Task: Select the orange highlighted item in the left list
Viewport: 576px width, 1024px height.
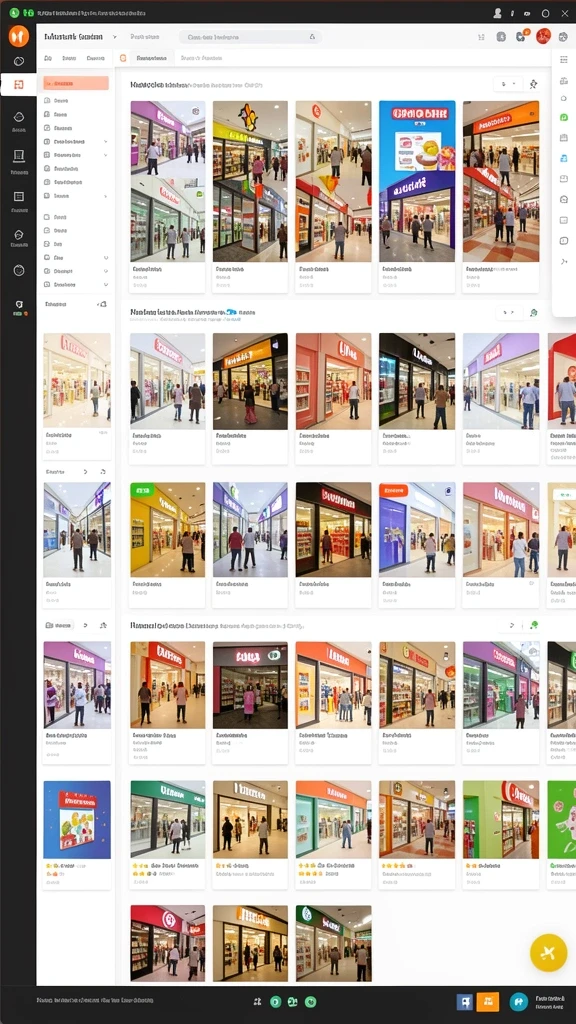Action: (x=76, y=84)
